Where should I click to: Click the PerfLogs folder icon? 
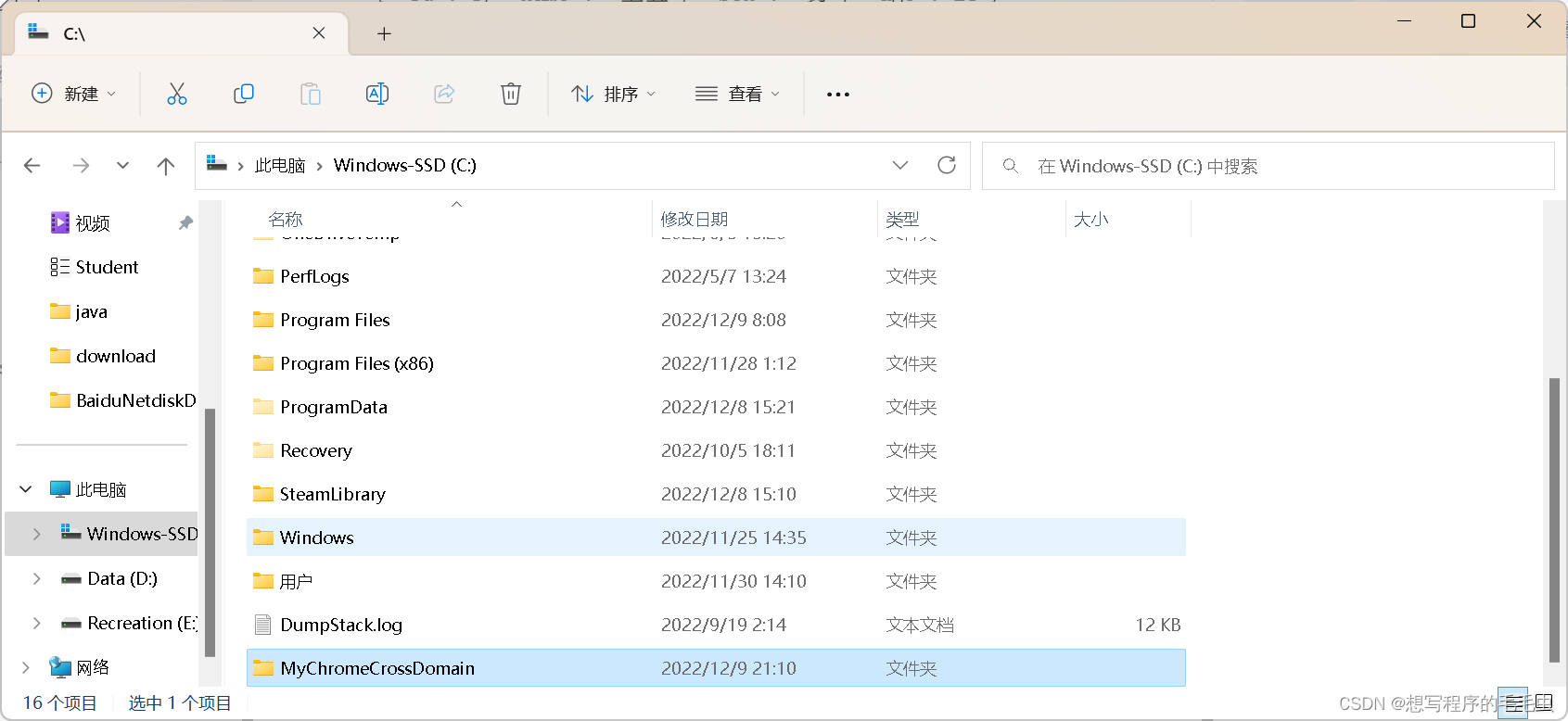pos(263,276)
